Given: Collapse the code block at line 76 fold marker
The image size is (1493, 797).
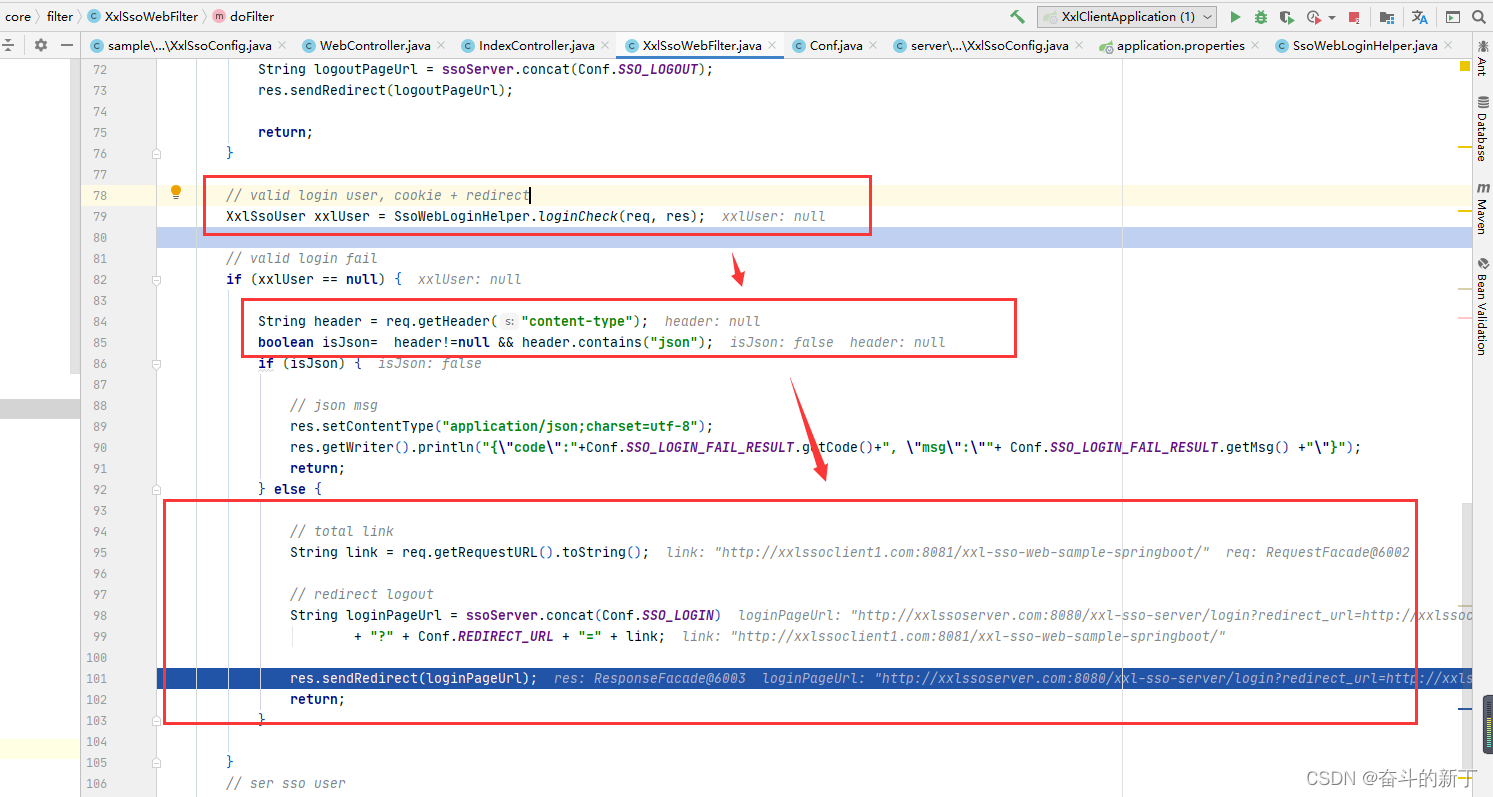Looking at the screenshot, I should (156, 154).
